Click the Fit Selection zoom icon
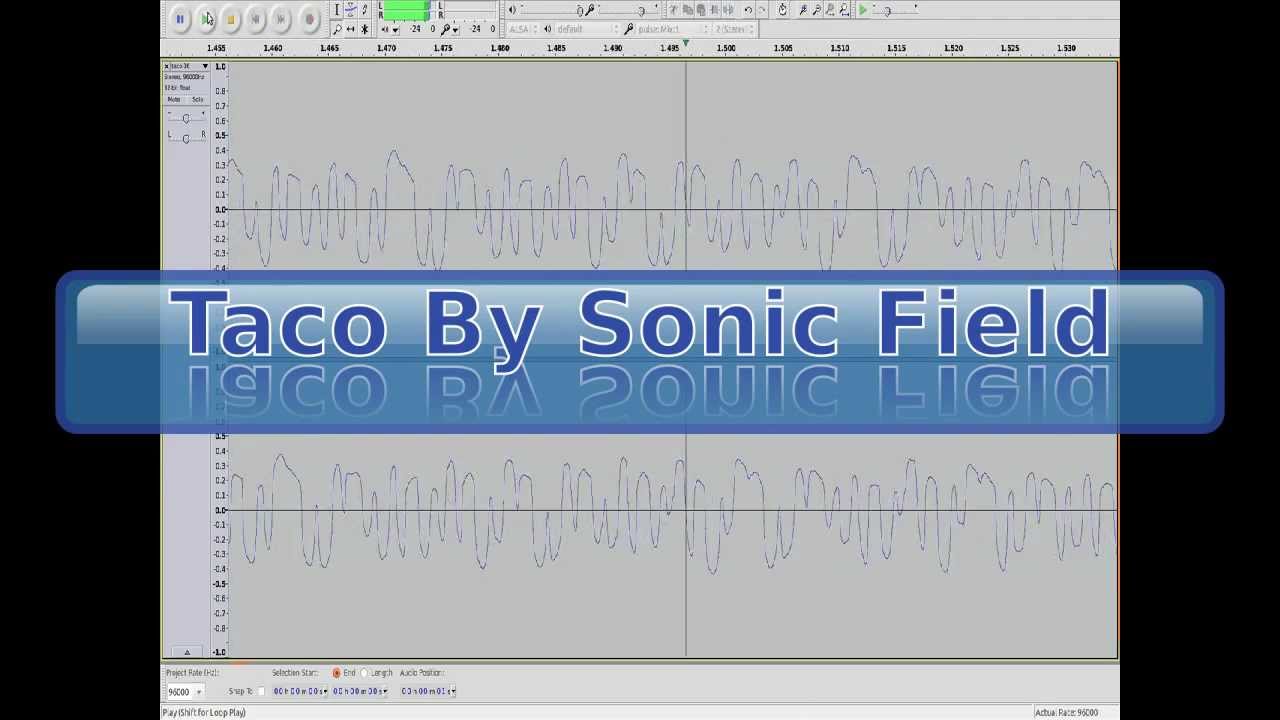The image size is (1280, 720). tap(831, 10)
